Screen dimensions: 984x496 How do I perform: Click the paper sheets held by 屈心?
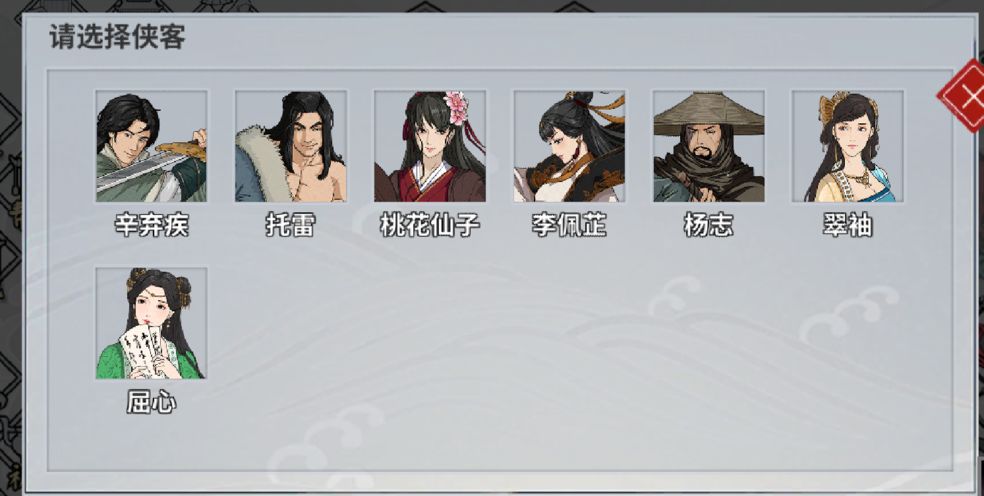[142, 350]
